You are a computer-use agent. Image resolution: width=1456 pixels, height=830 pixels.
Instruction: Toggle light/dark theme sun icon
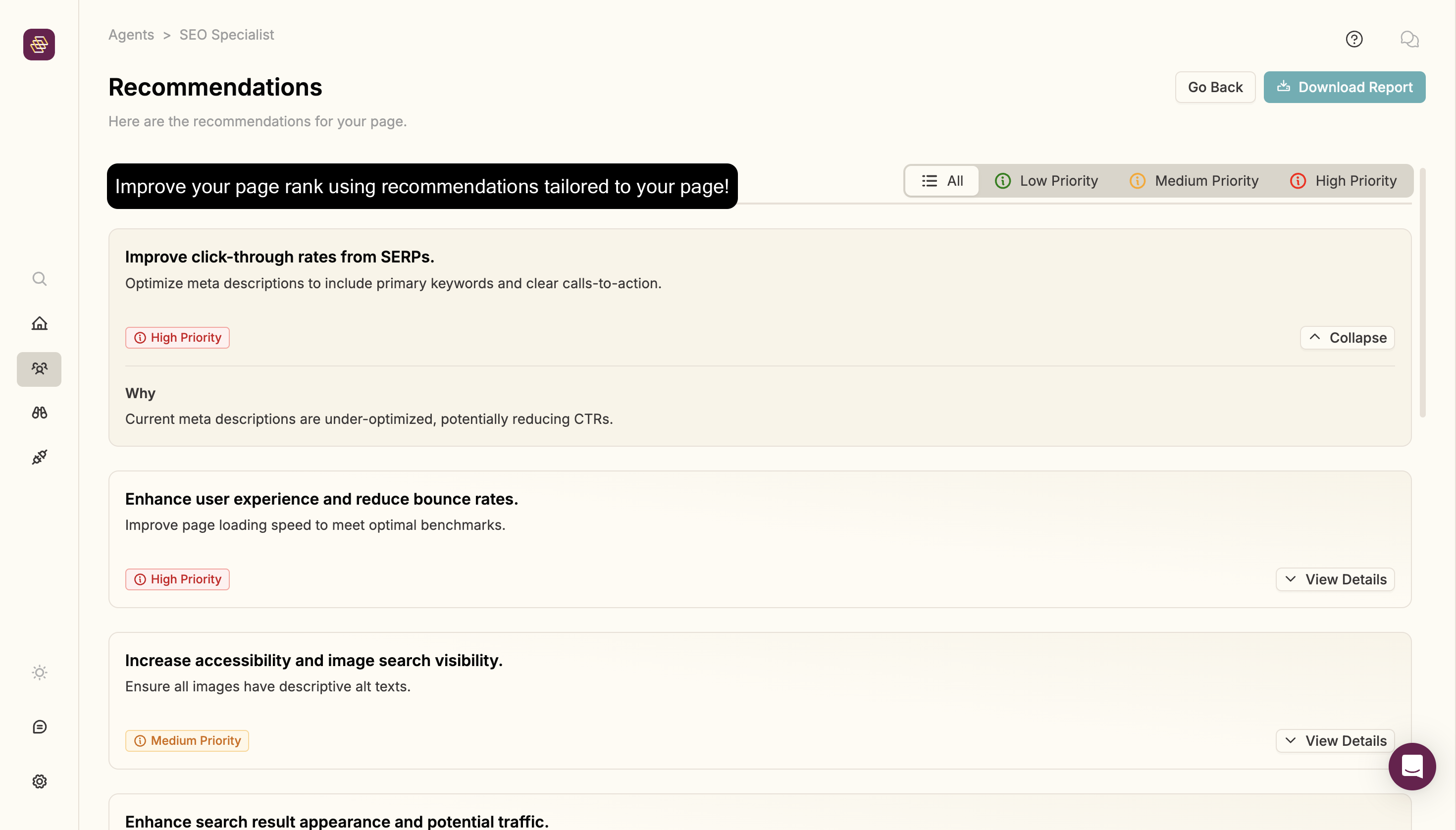pos(39,673)
